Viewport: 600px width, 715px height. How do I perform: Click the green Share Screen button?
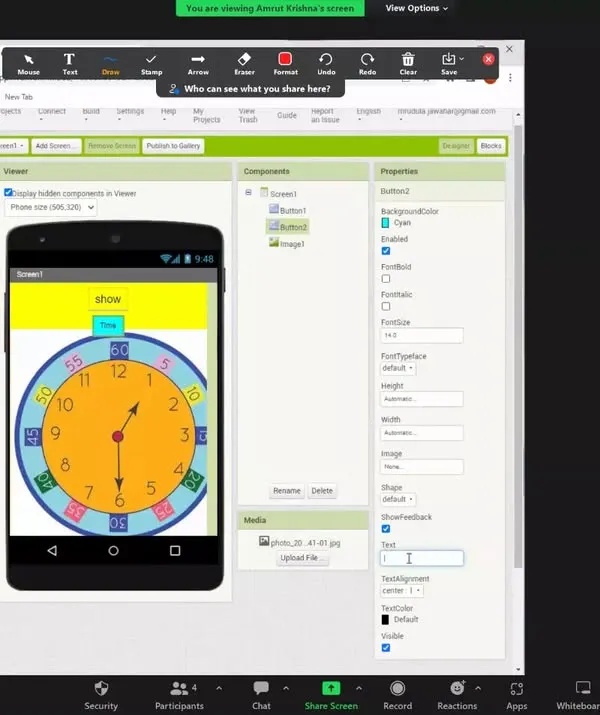click(331, 696)
